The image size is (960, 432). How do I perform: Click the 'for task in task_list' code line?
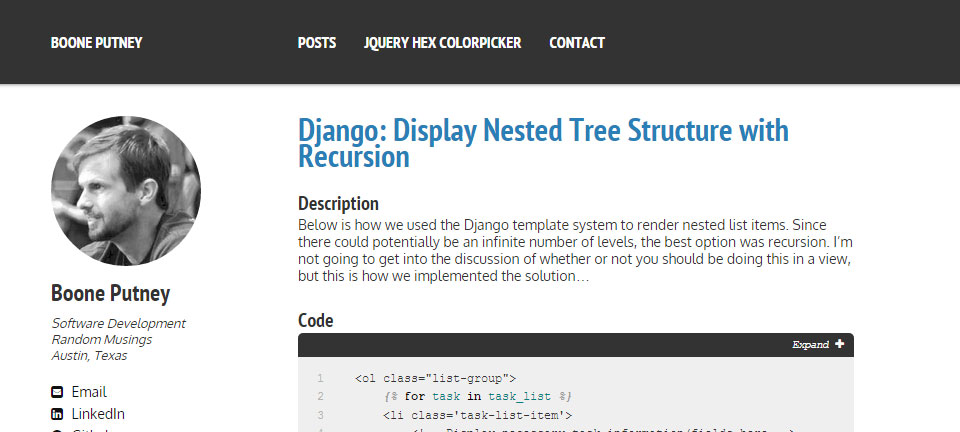[x=478, y=397]
